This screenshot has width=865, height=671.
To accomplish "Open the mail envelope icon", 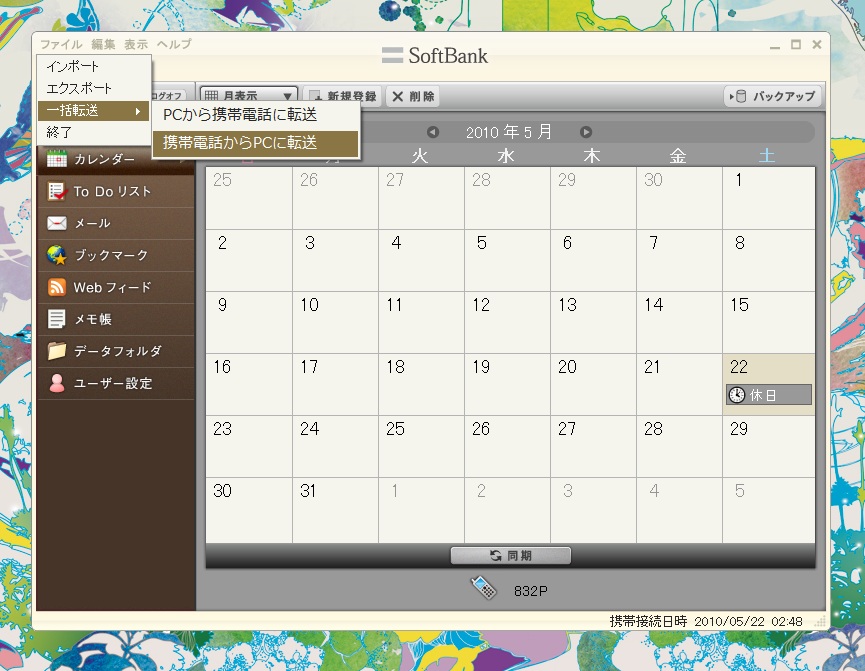I will 57,223.
